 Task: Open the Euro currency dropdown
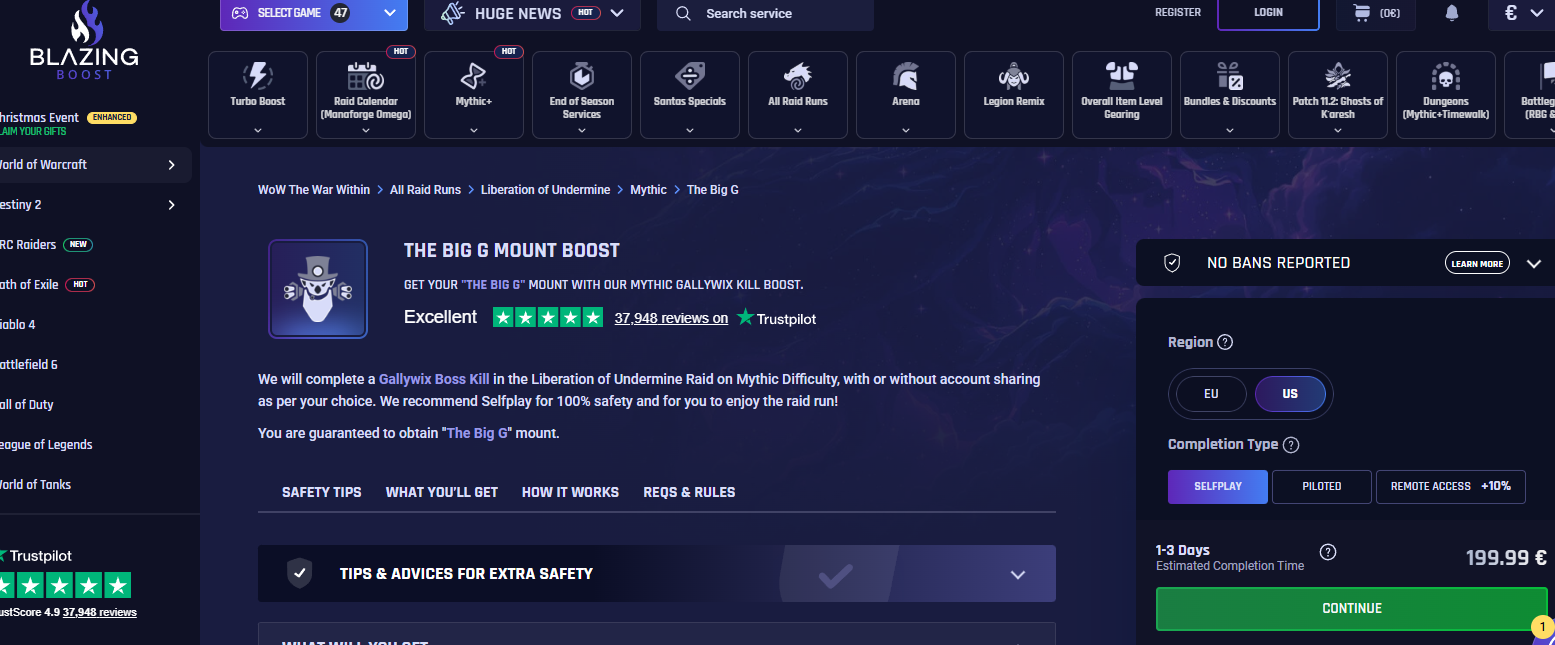click(1524, 13)
